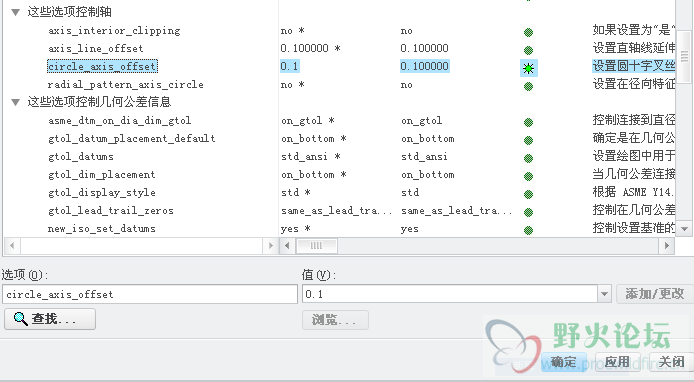Click value '0.100000 *' of axis_line_offset
This screenshot has height=382, width=694.
tap(310, 48)
